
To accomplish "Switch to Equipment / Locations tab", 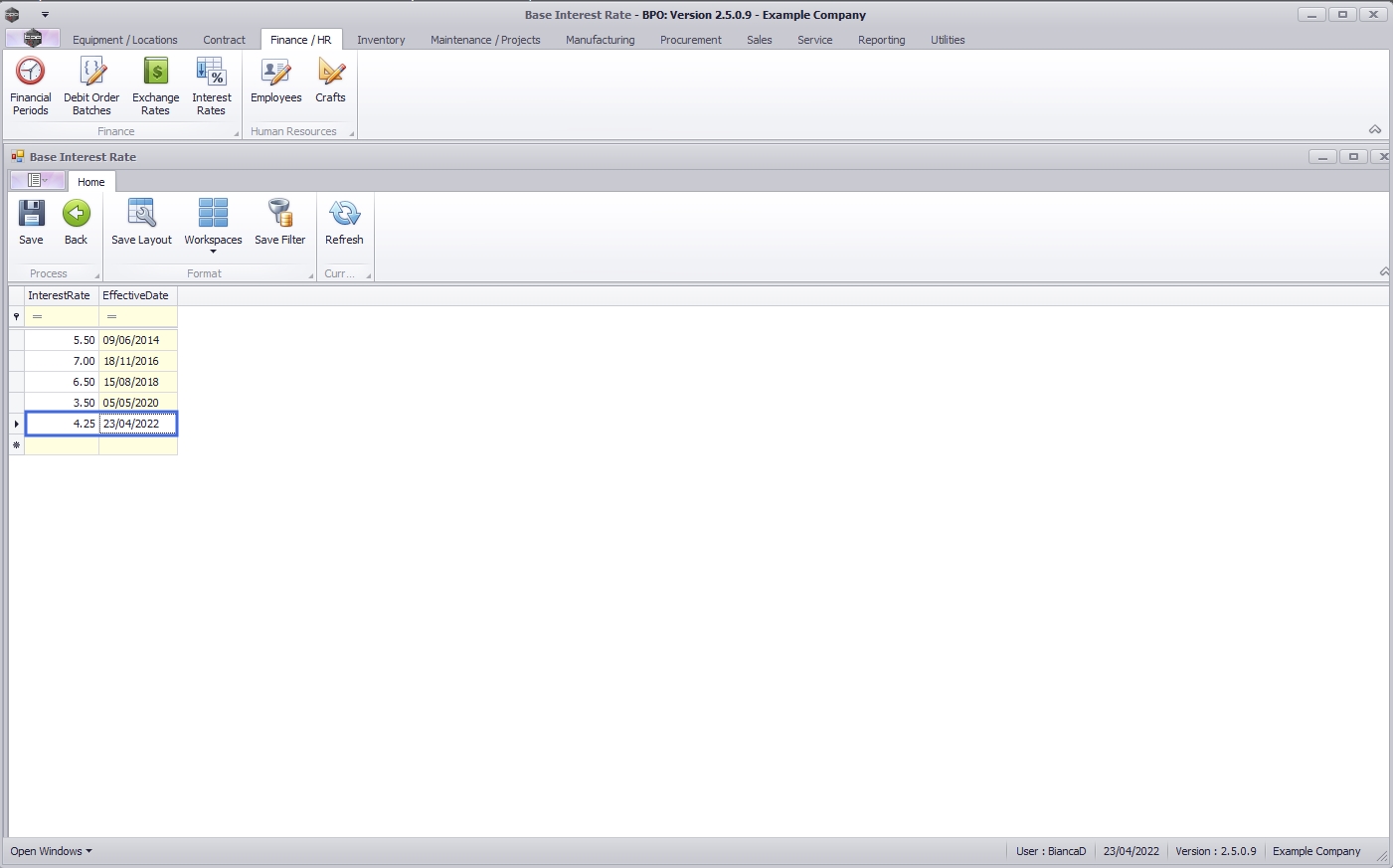I will pyautogui.click(x=125, y=40).
